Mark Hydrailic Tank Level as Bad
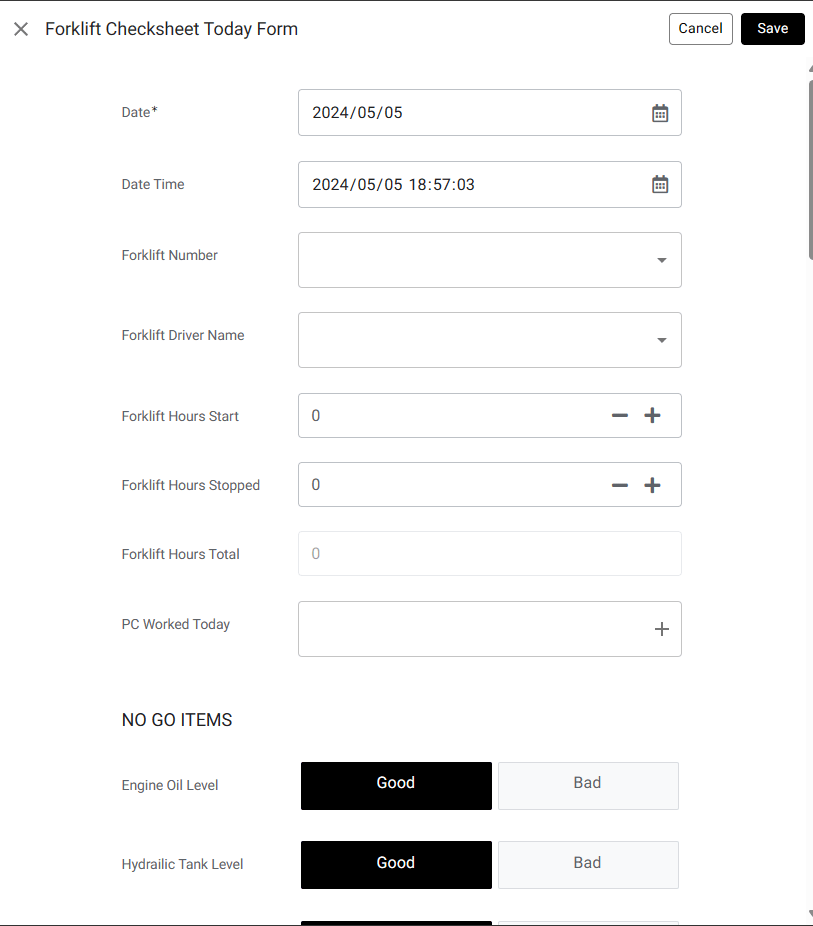Screen dimensions: 813x926 tap(588, 864)
